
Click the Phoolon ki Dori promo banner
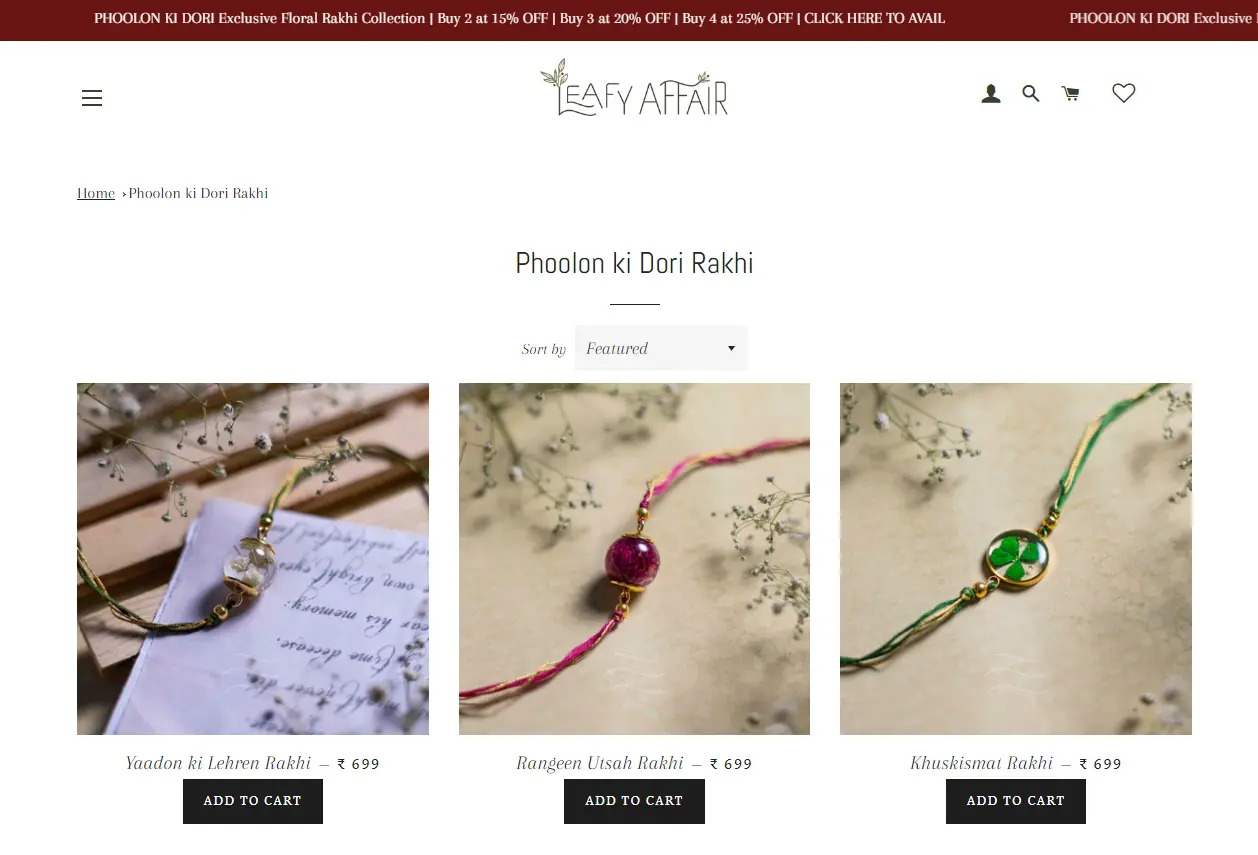tap(520, 18)
